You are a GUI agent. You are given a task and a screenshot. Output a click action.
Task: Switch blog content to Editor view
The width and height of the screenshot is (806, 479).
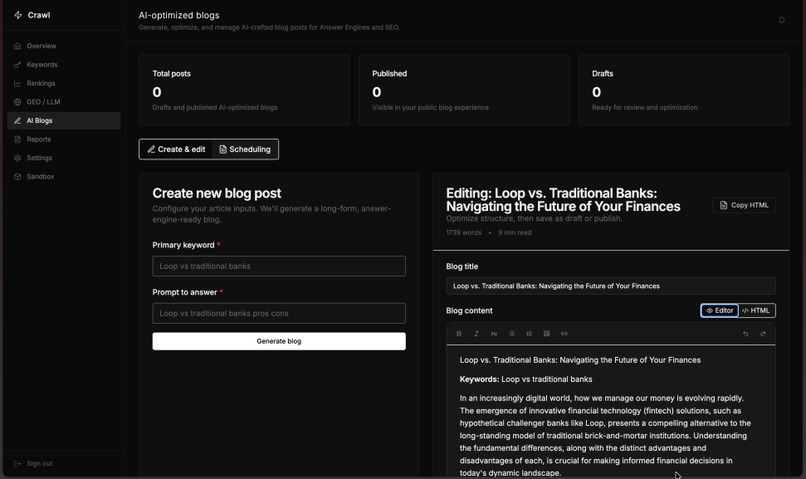pos(720,310)
